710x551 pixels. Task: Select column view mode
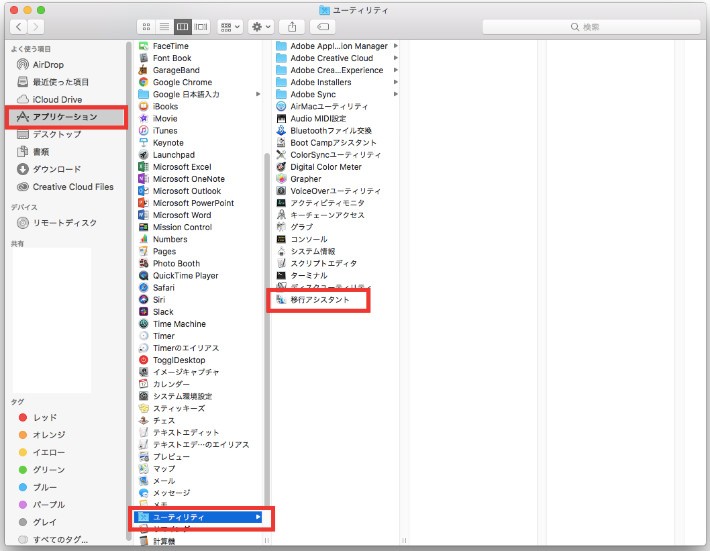pos(182,27)
